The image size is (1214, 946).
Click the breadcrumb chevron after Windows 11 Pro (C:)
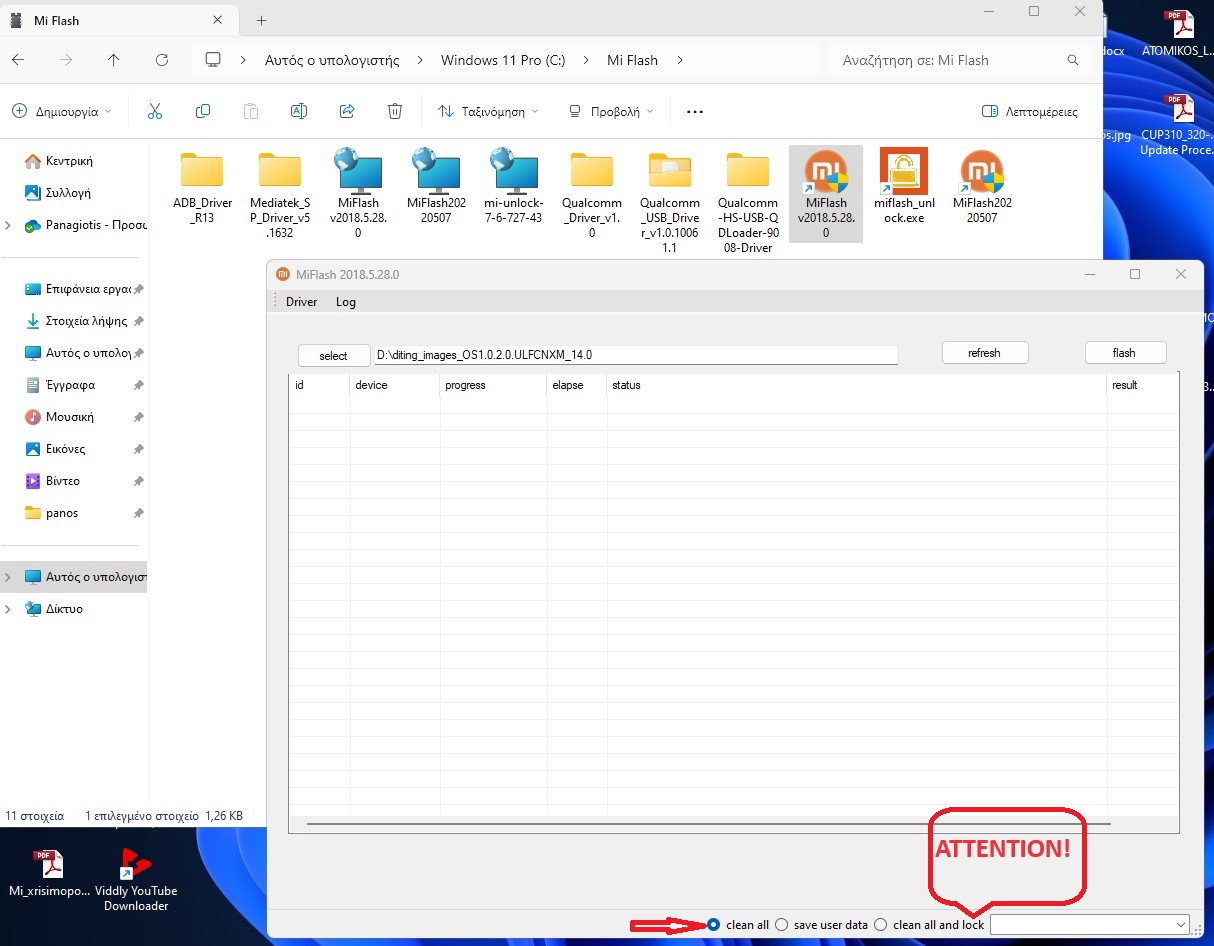(x=587, y=60)
